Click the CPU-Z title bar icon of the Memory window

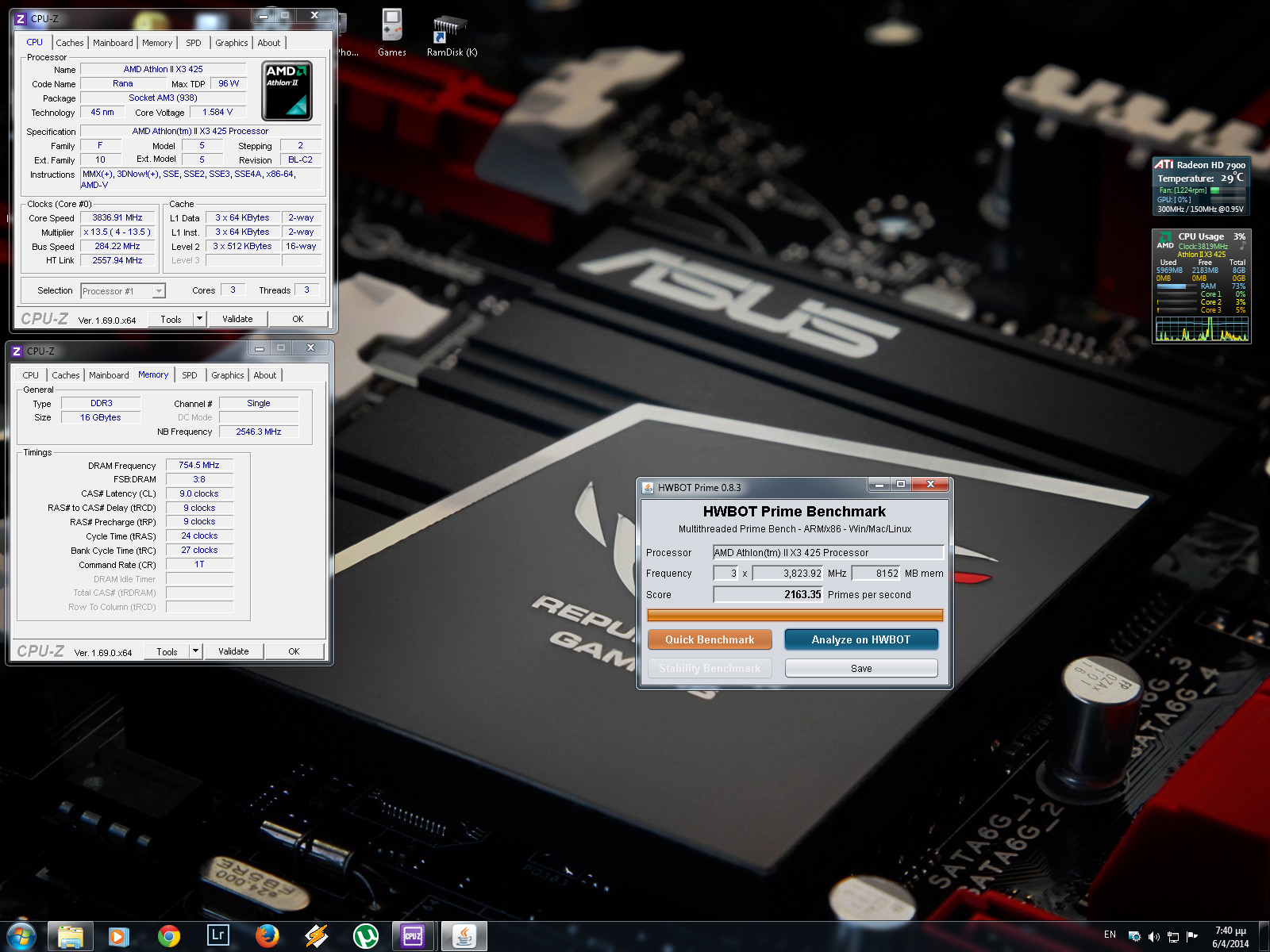pyautogui.click(x=17, y=351)
